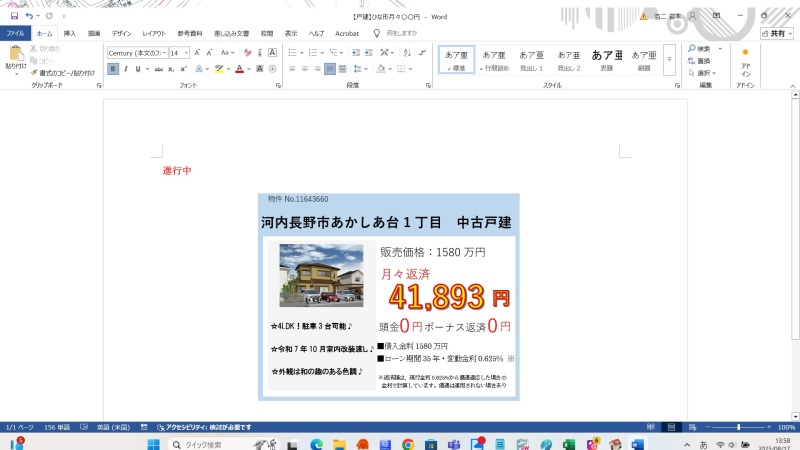Click the strikethrough abc icon
800x450 pixels.
(156, 69)
